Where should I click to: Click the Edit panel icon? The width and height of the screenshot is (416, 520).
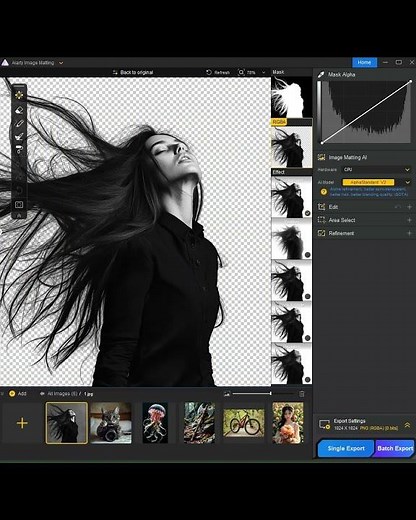321,207
